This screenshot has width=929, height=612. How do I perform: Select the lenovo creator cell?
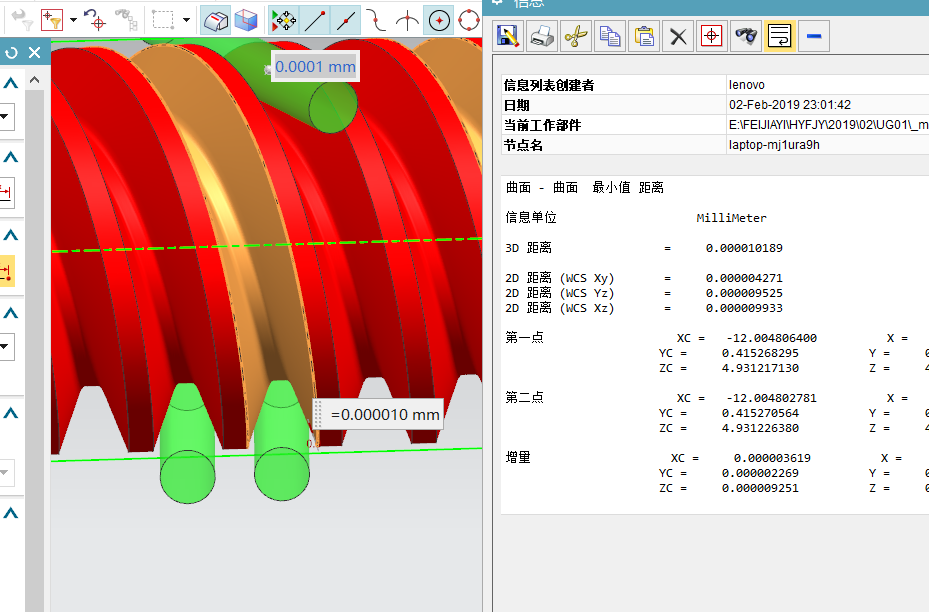click(x=828, y=85)
